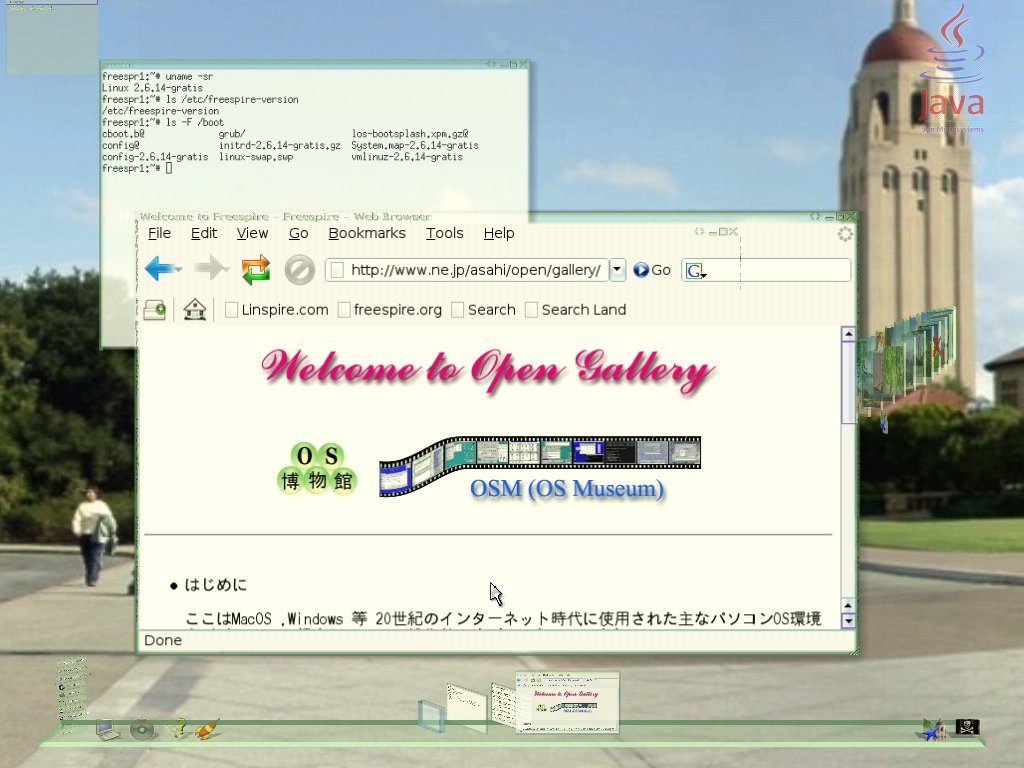Click the browser window thumbnail in the taskbar
This screenshot has width=1024, height=768.
coord(567,702)
